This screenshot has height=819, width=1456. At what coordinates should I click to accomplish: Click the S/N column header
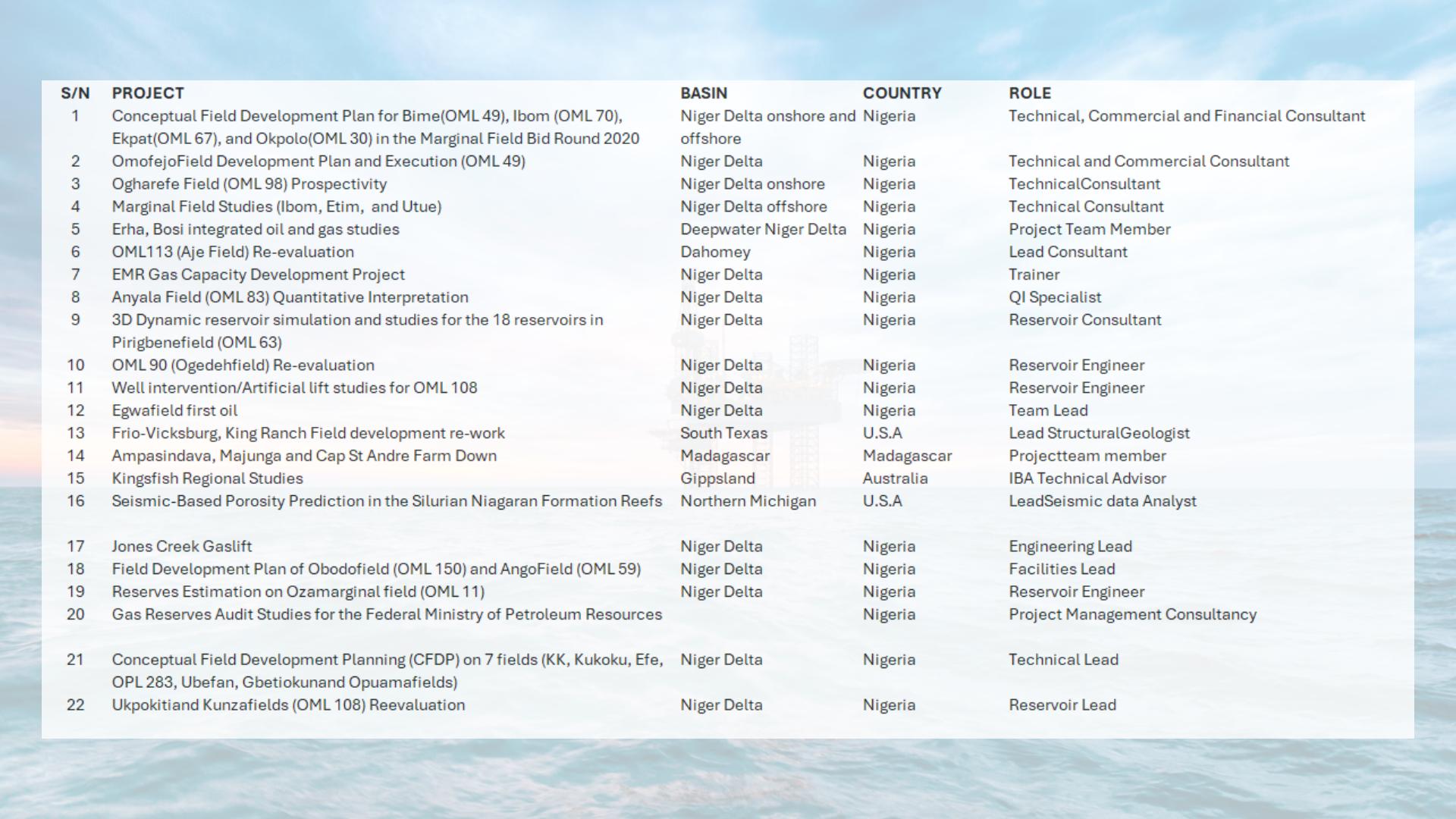tap(75, 93)
